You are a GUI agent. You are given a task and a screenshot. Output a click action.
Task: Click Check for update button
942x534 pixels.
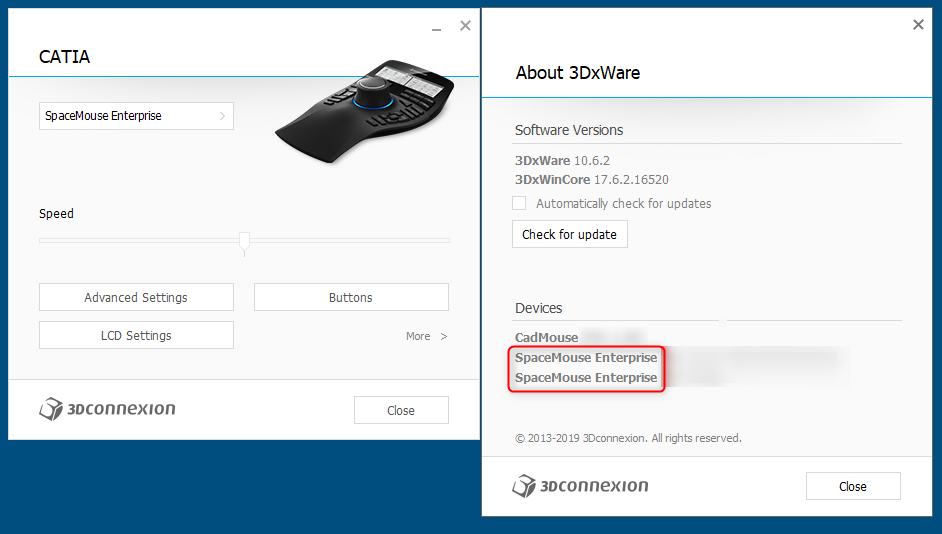570,234
